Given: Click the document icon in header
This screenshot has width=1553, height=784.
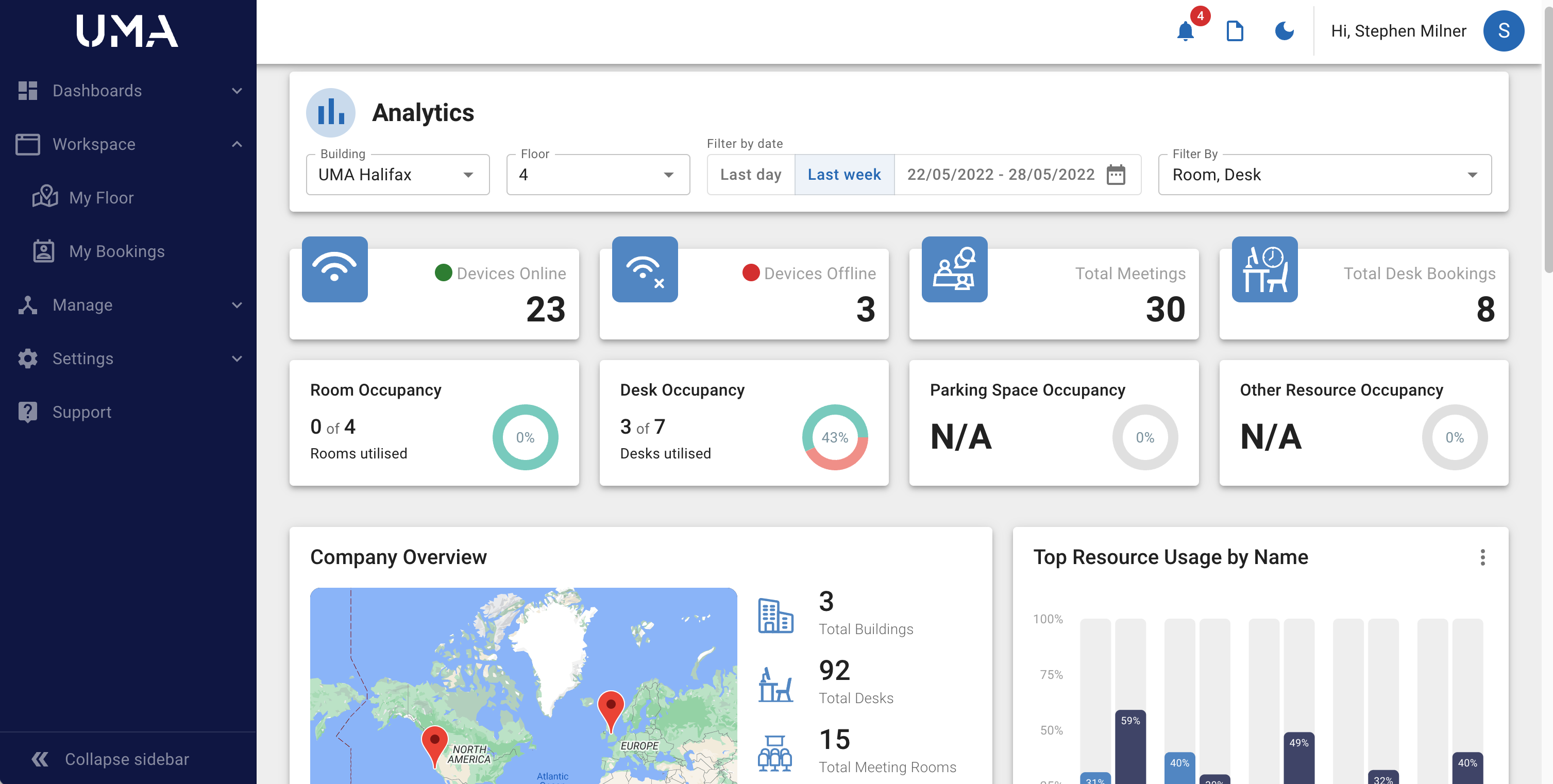Looking at the screenshot, I should pyautogui.click(x=1235, y=31).
